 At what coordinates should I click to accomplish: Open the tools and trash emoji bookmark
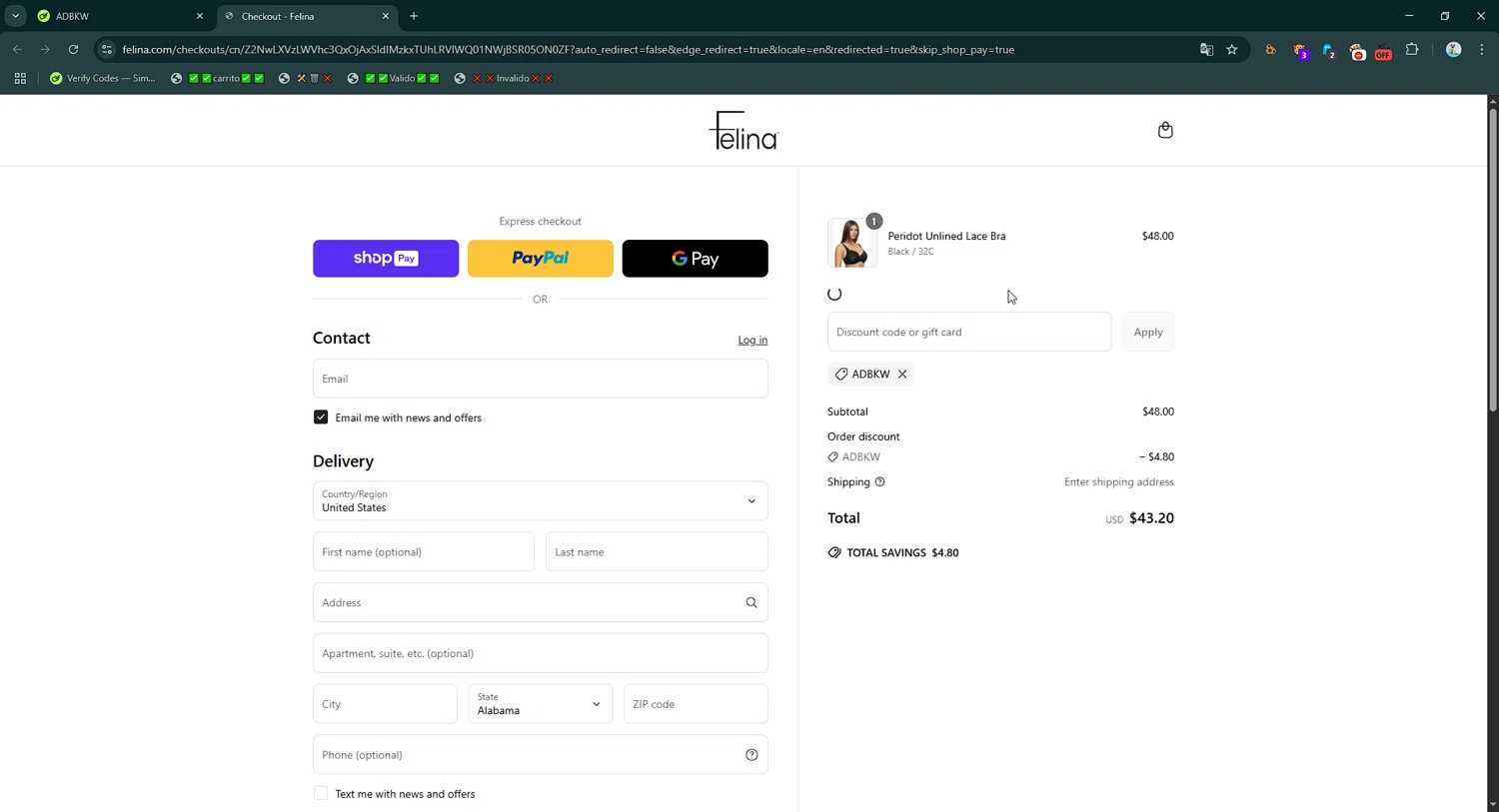coord(305,78)
